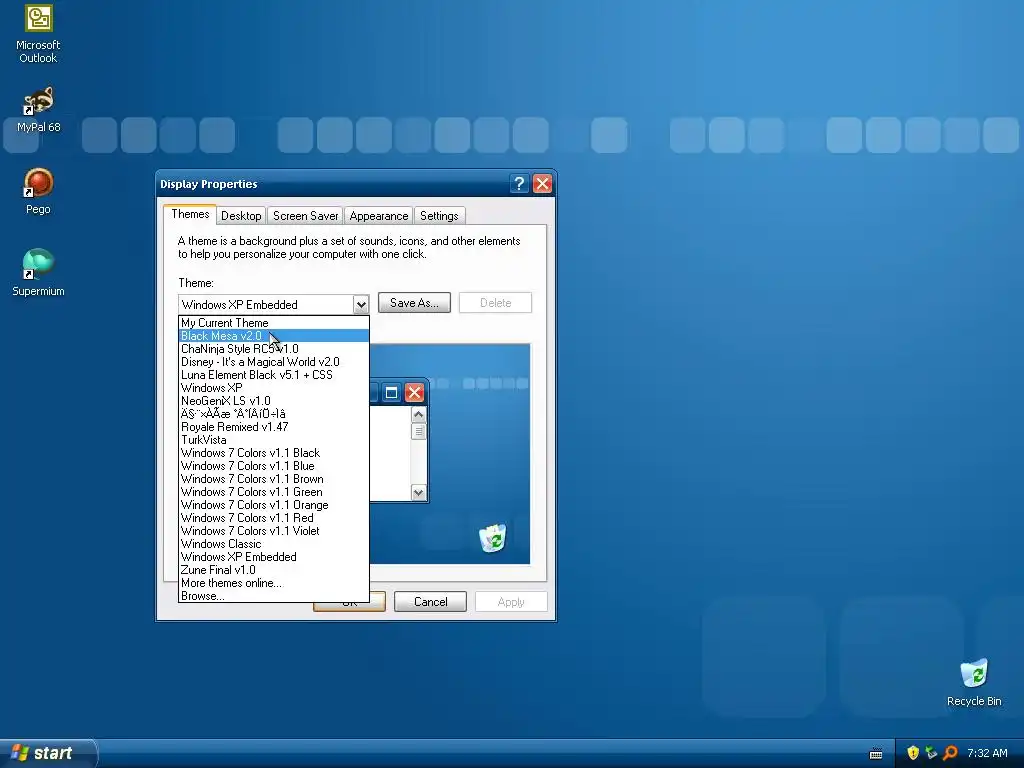
Task: Choose Zune Final v1.0 theme
Action: (x=274, y=570)
